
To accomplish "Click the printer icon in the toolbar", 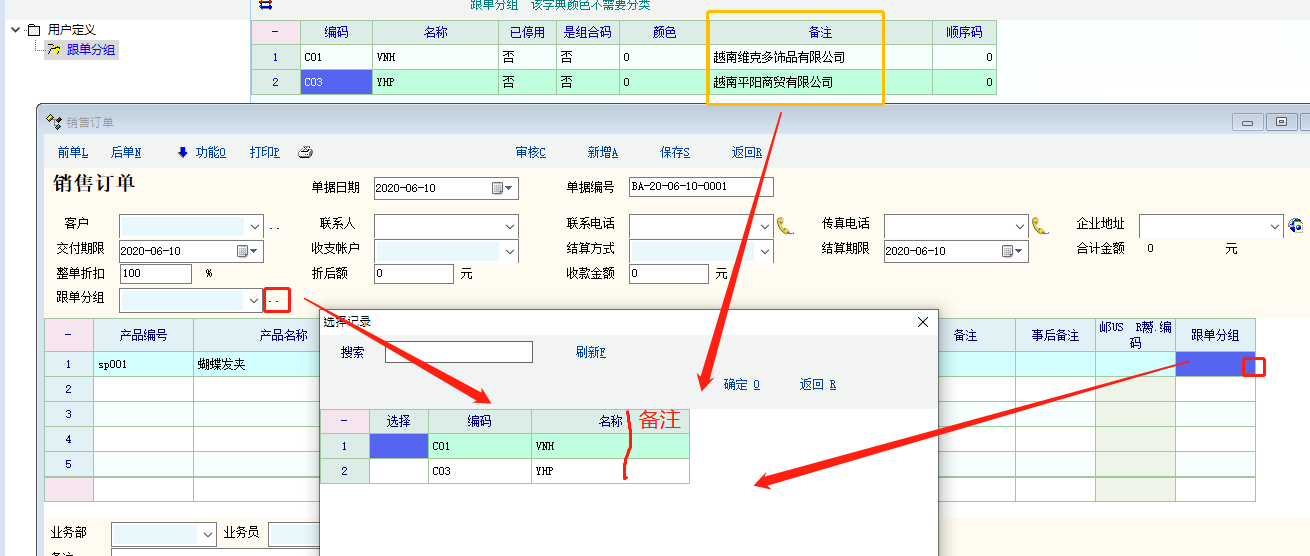I will 306,152.
